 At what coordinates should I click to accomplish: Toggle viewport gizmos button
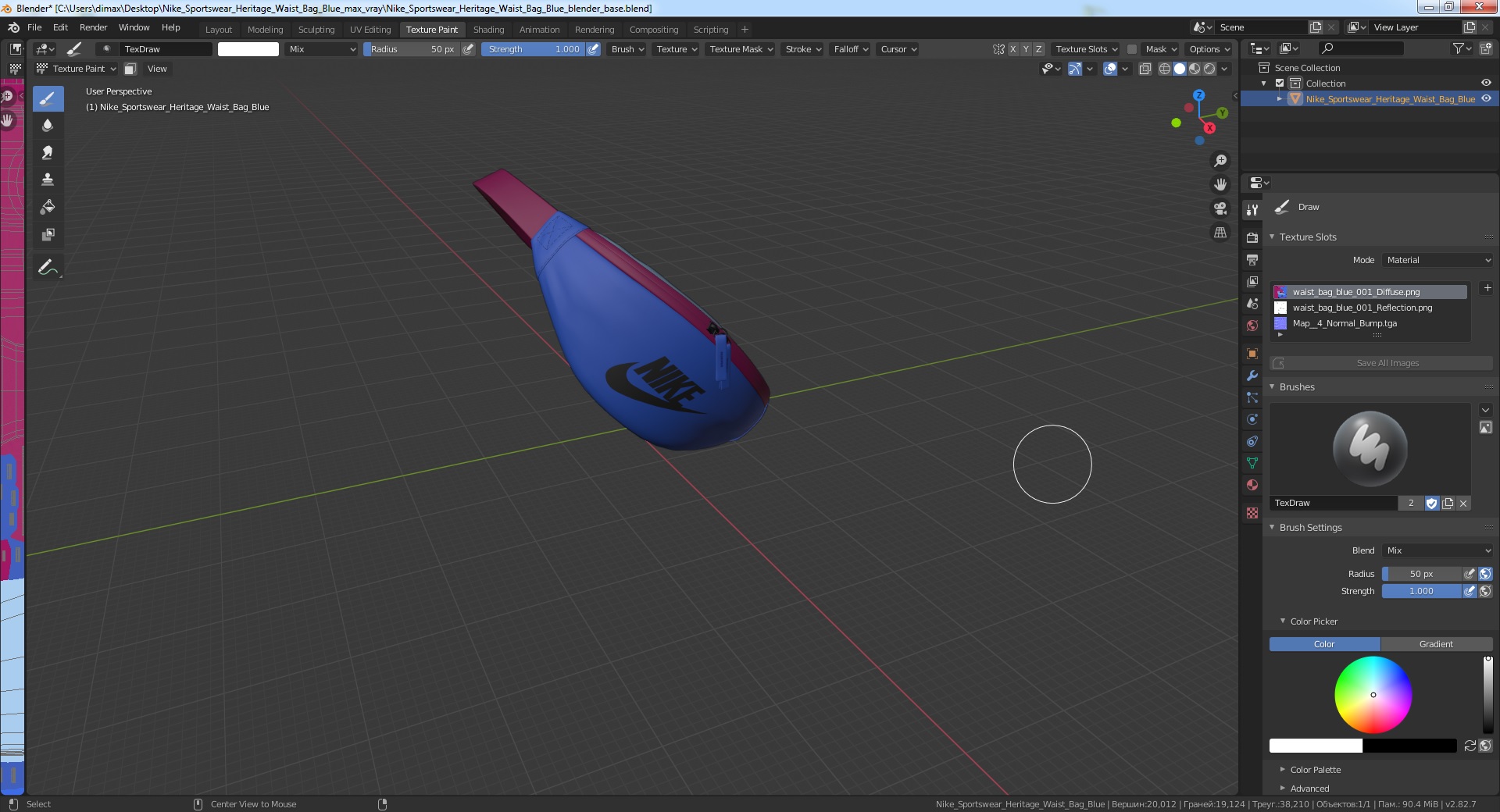tap(1075, 69)
